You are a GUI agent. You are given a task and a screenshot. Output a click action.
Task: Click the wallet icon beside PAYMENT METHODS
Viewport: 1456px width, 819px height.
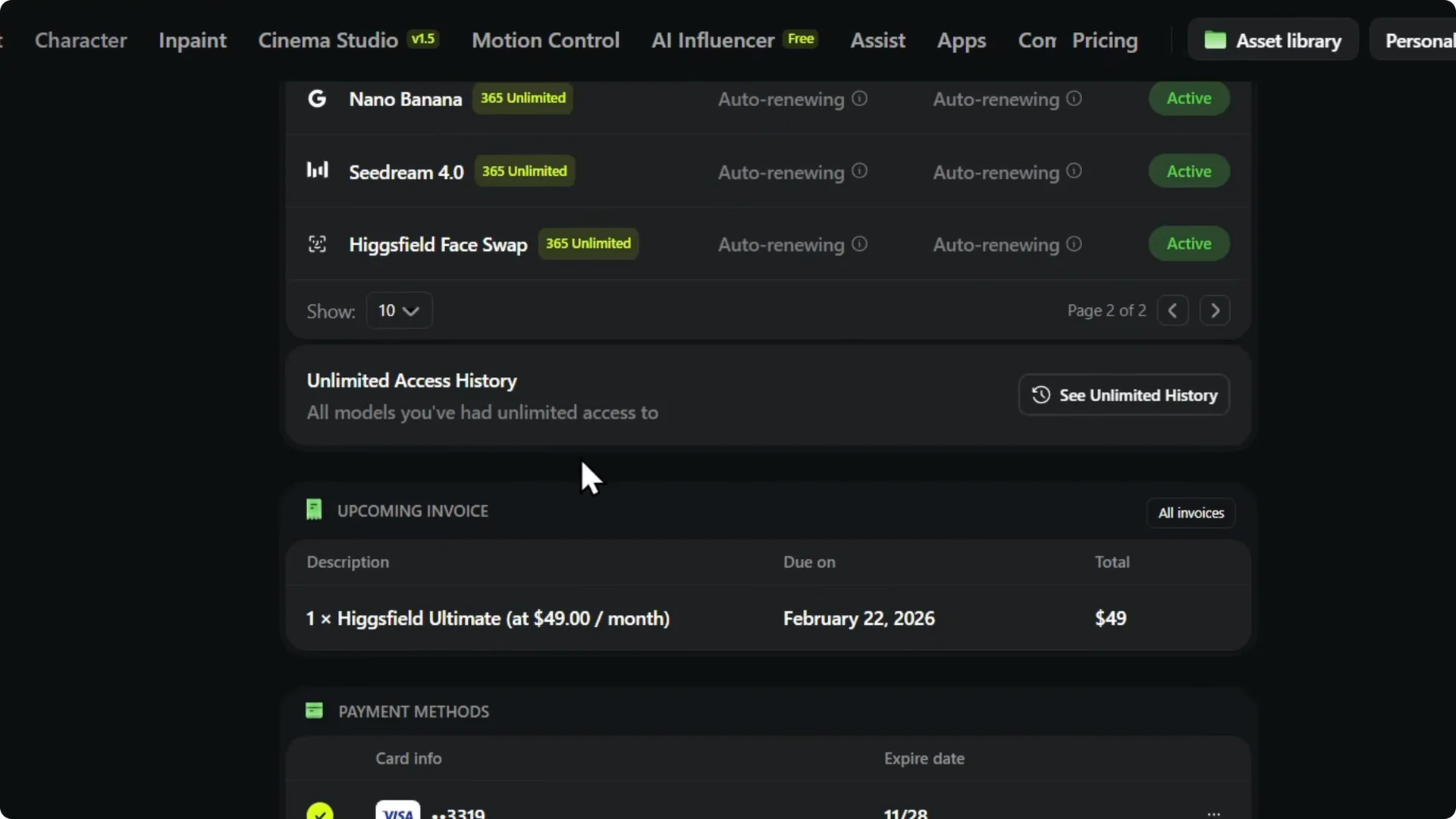314,711
